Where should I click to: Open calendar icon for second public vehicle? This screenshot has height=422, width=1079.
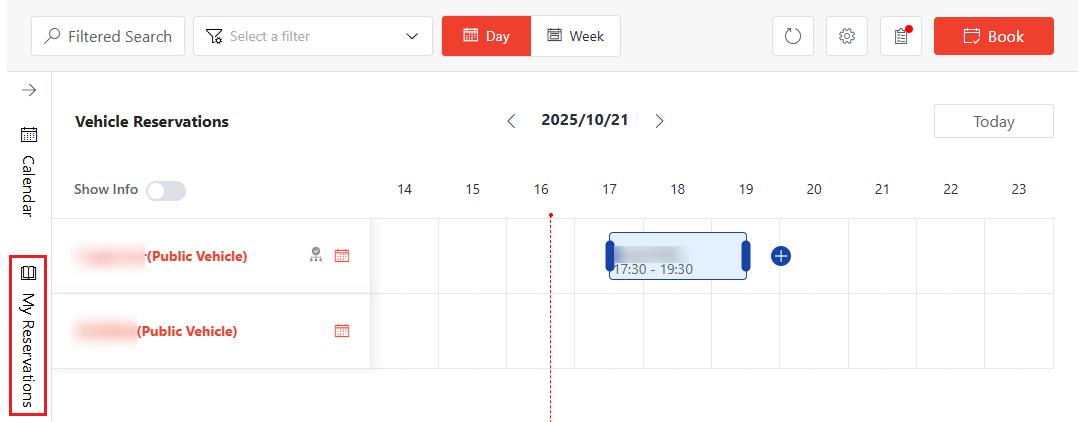pyautogui.click(x=342, y=331)
